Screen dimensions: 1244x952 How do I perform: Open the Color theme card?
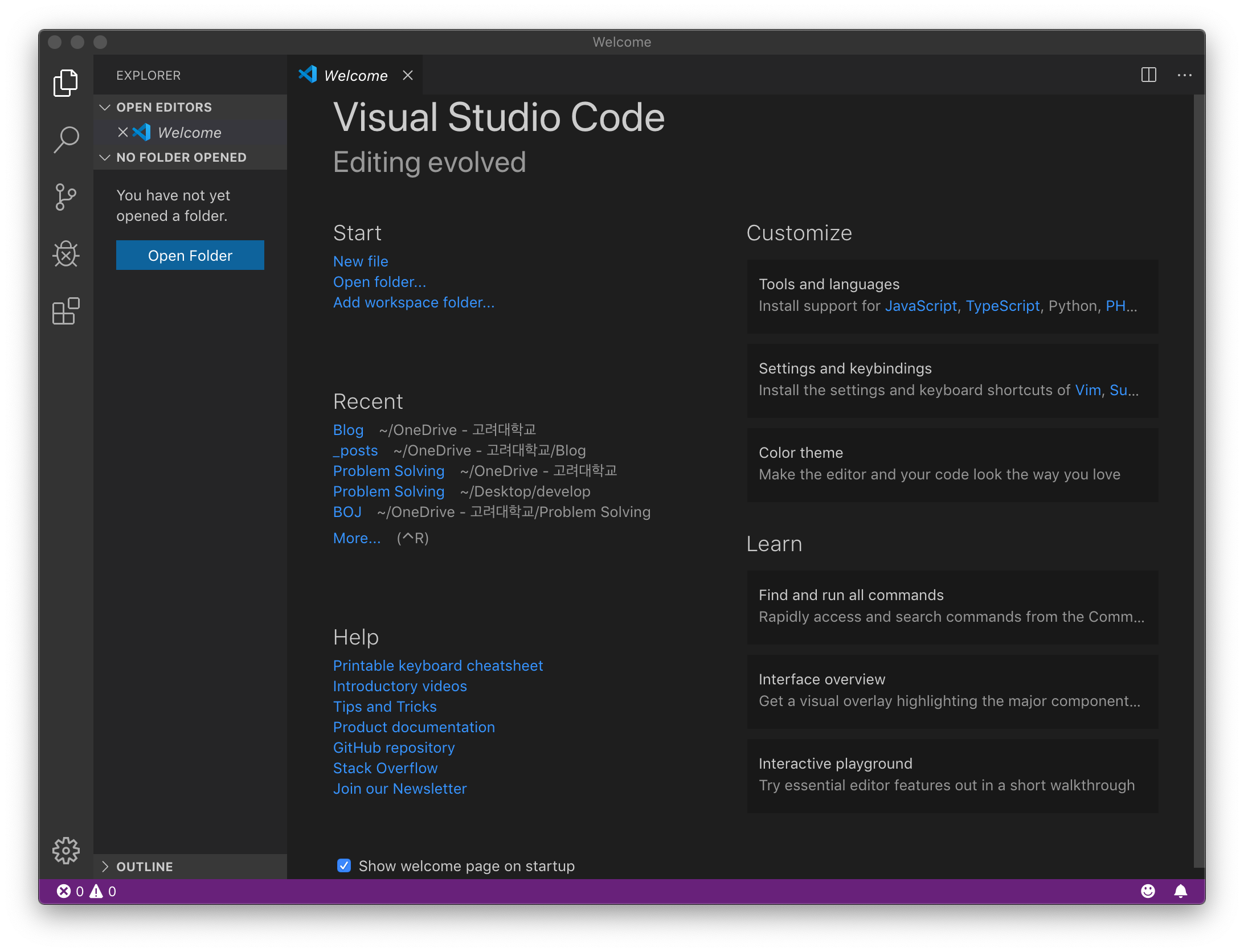[952, 465]
